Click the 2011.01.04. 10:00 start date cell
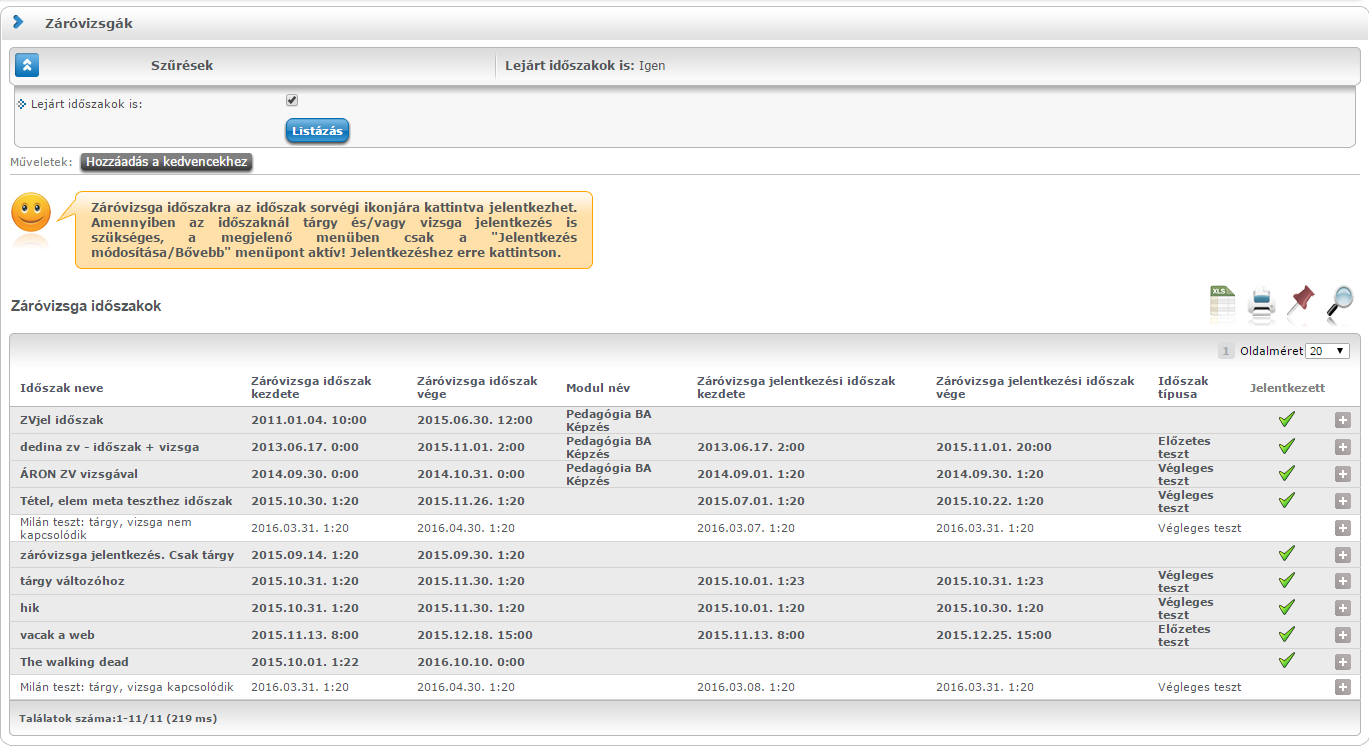Screen dimensions: 1369x750 (309, 420)
